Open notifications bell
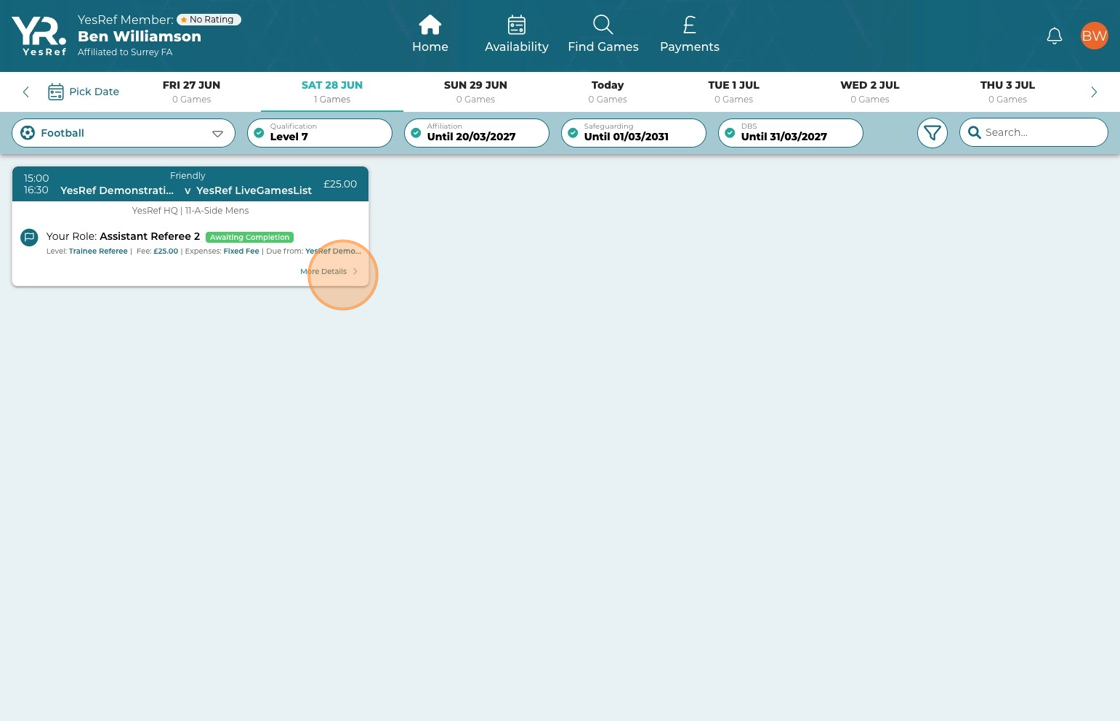Viewport: 1120px width, 721px height. (x=1054, y=36)
